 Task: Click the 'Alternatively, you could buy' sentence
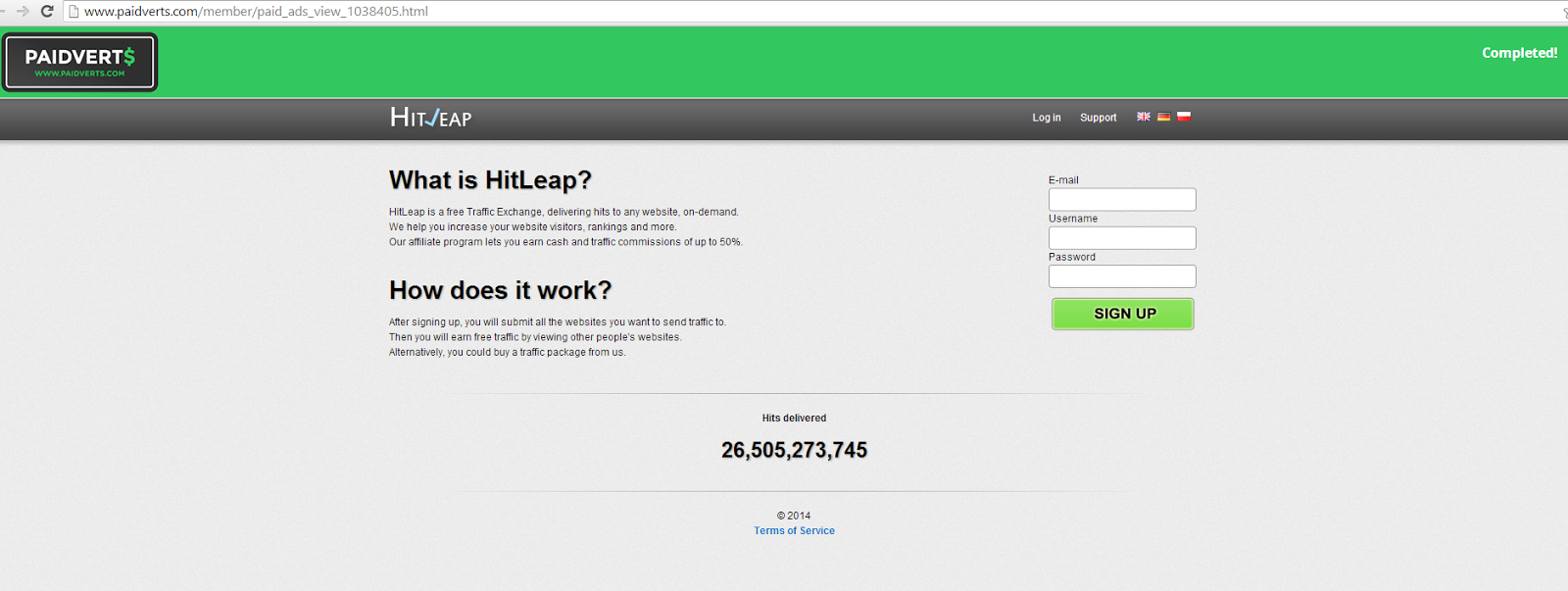coord(507,352)
